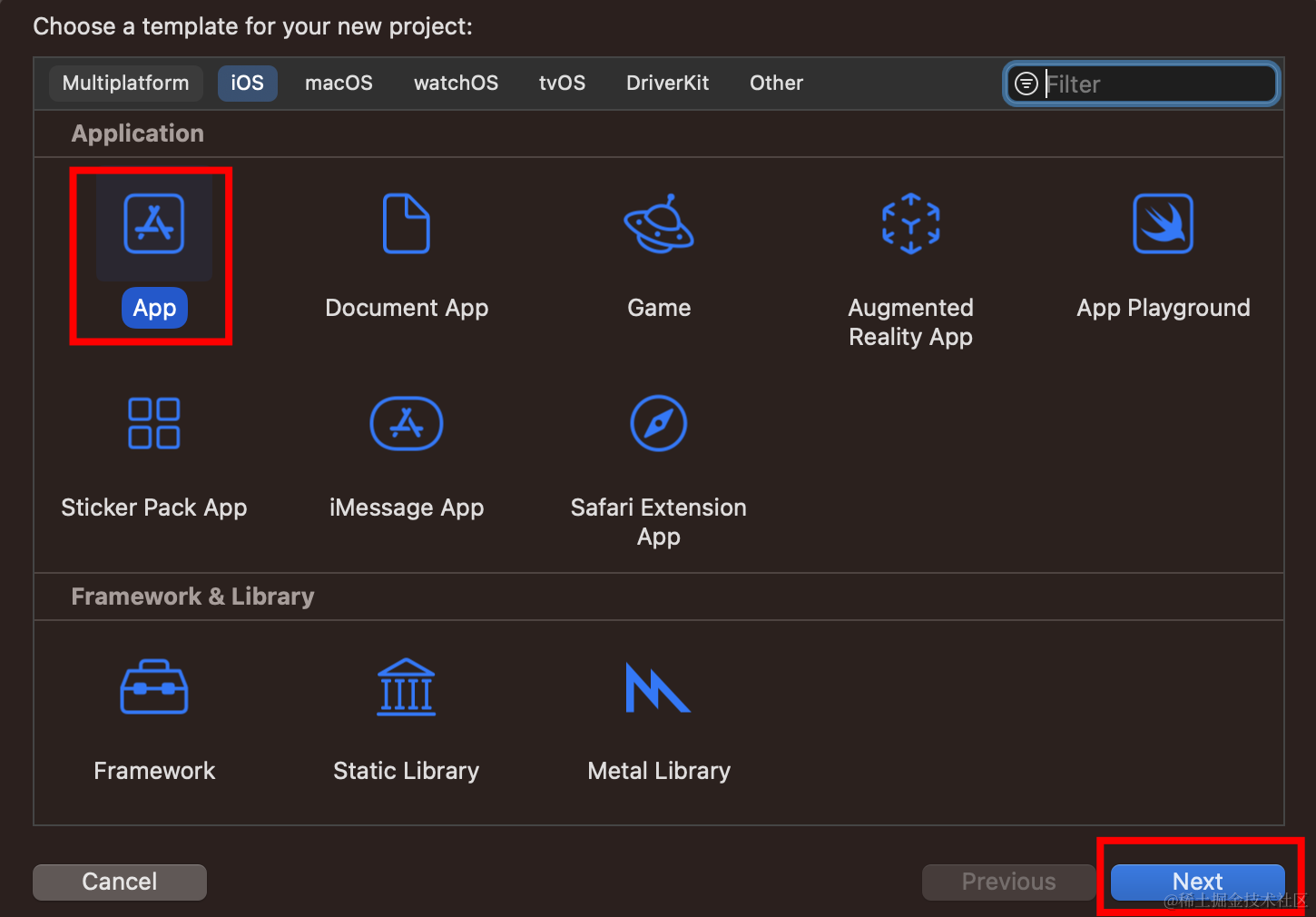Select the App template icon
1316x917 pixels.
(x=154, y=223)
